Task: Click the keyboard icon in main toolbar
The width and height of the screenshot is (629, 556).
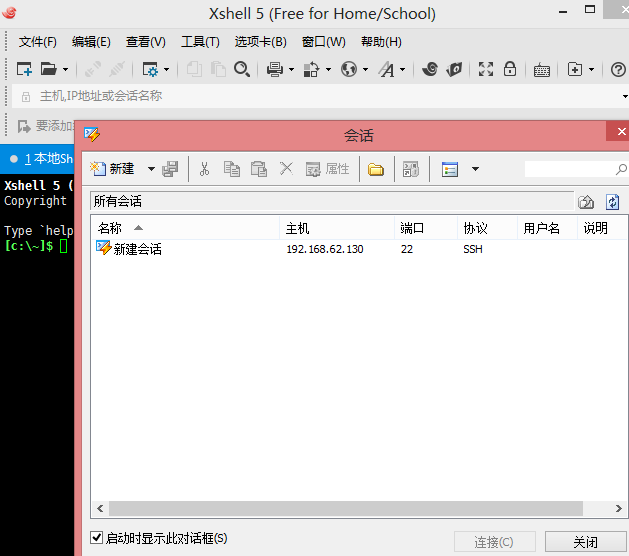Action: (x=542, y=70)
